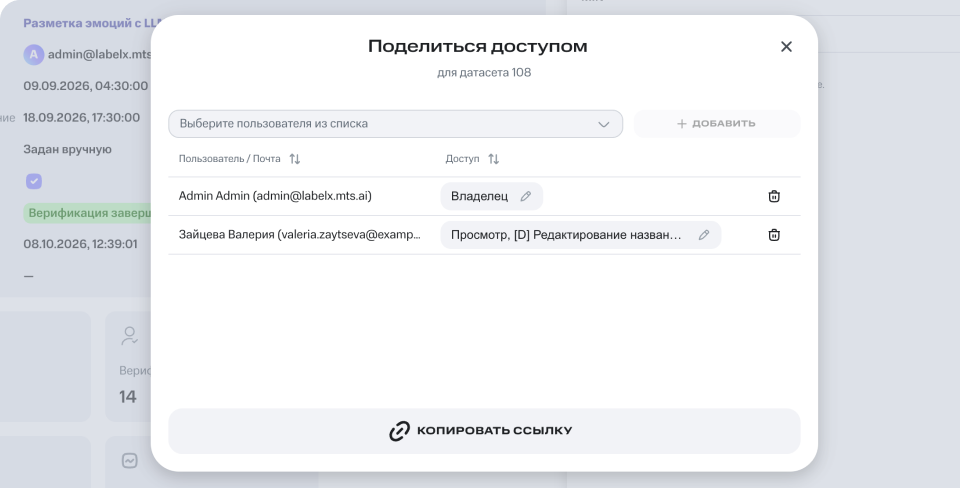The height and width of the screenshot is (488, 960).
Task: Close the Поделиться доступом dialog
Action: [786, 47]
